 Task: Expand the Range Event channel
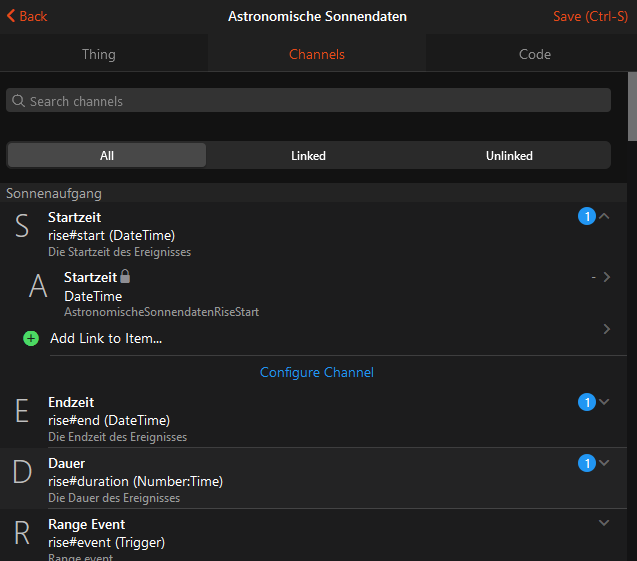pyautogui.click(x=604, y=523)
